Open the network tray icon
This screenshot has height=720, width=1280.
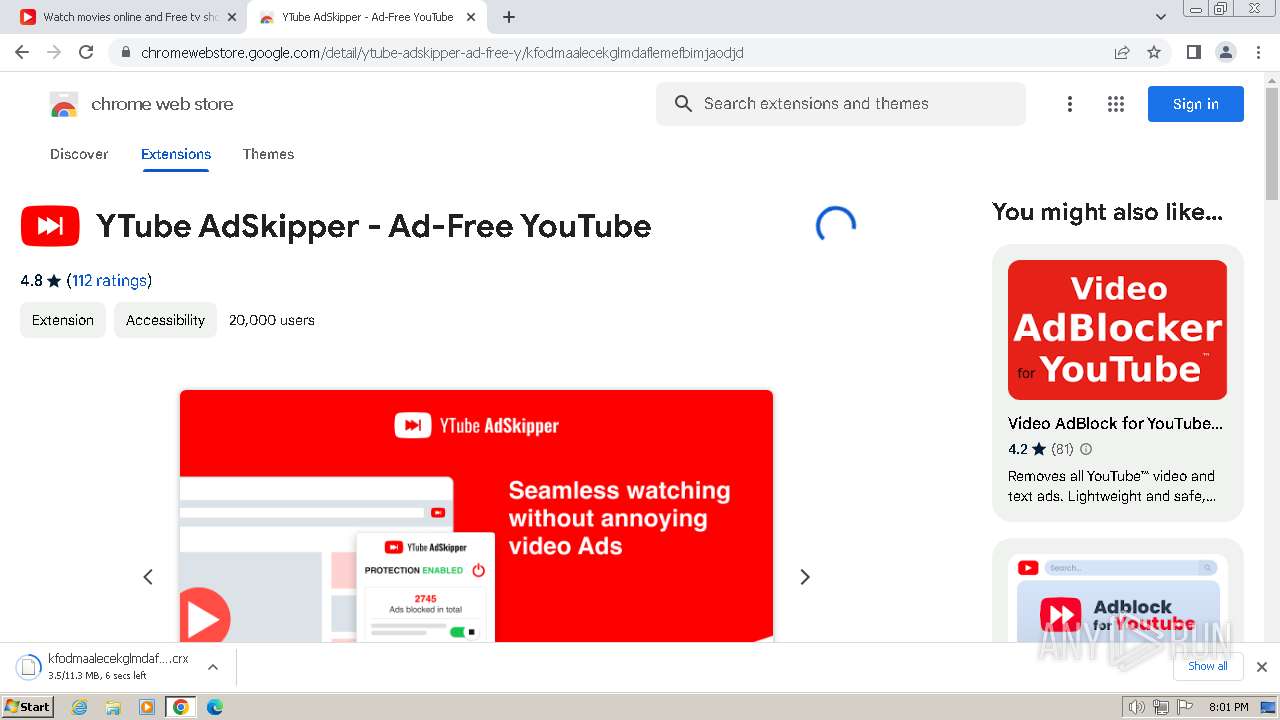click(1160, 707)
